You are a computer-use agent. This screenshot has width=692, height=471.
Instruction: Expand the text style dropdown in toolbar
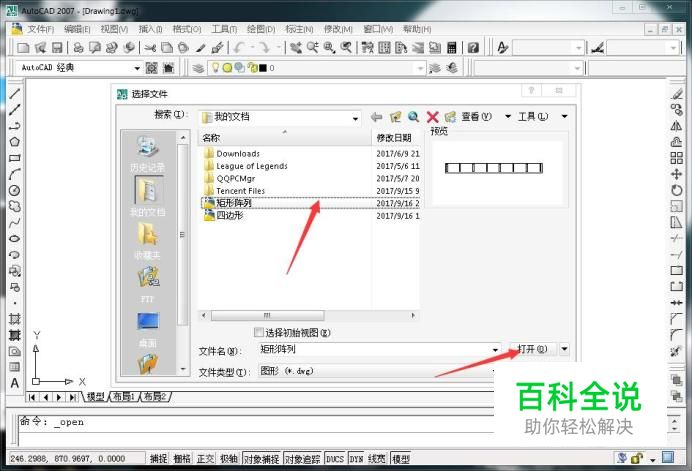coord(579,47)
